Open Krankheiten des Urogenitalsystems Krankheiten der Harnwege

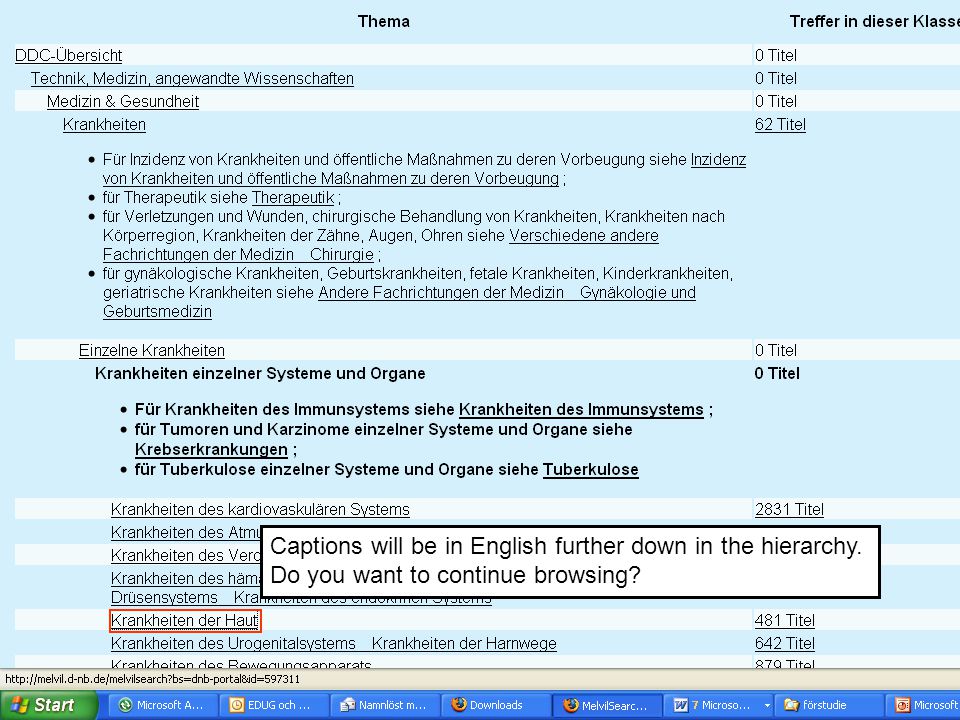coord(334,643)
